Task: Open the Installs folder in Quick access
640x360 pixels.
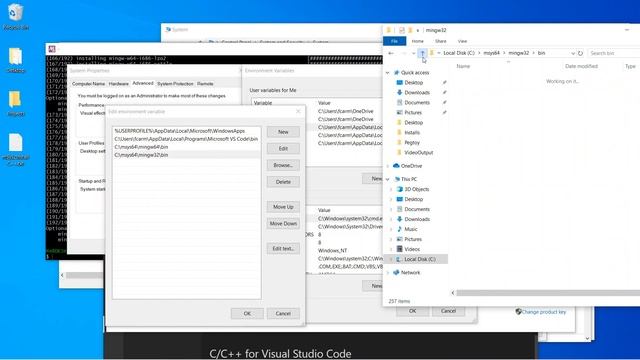Action: coord(412,133)
